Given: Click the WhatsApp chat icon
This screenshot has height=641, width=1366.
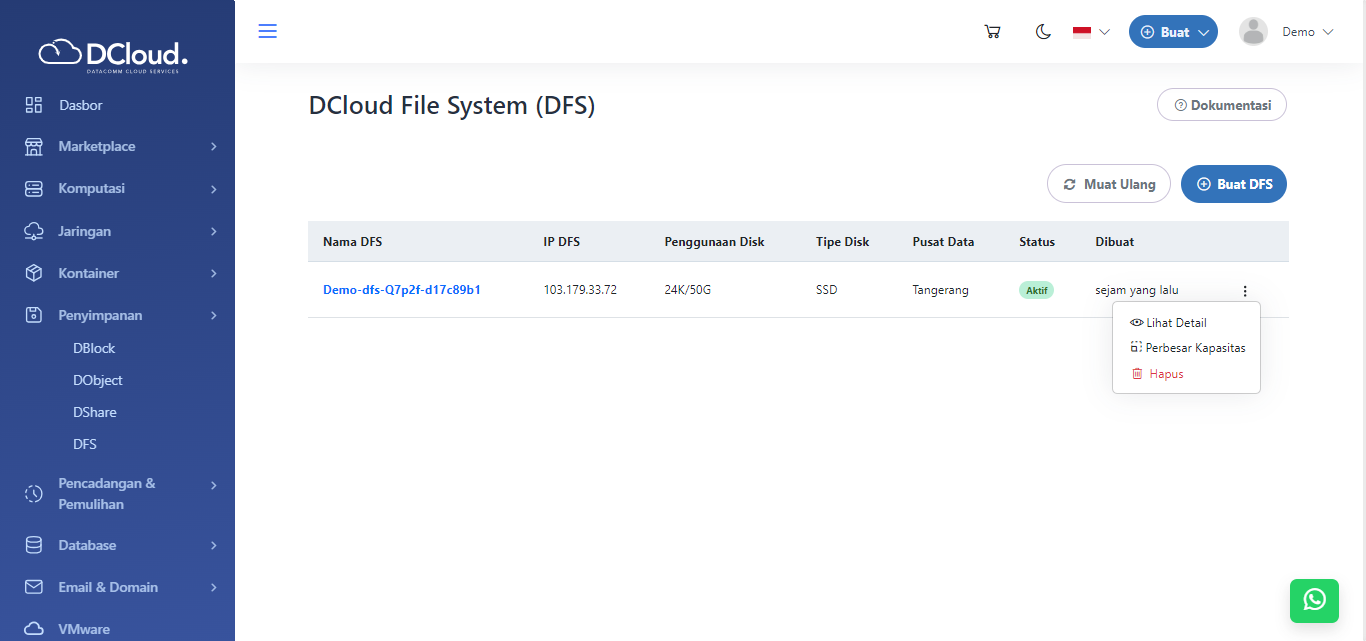Looking at the screenshot, I should pos(1314,599).
